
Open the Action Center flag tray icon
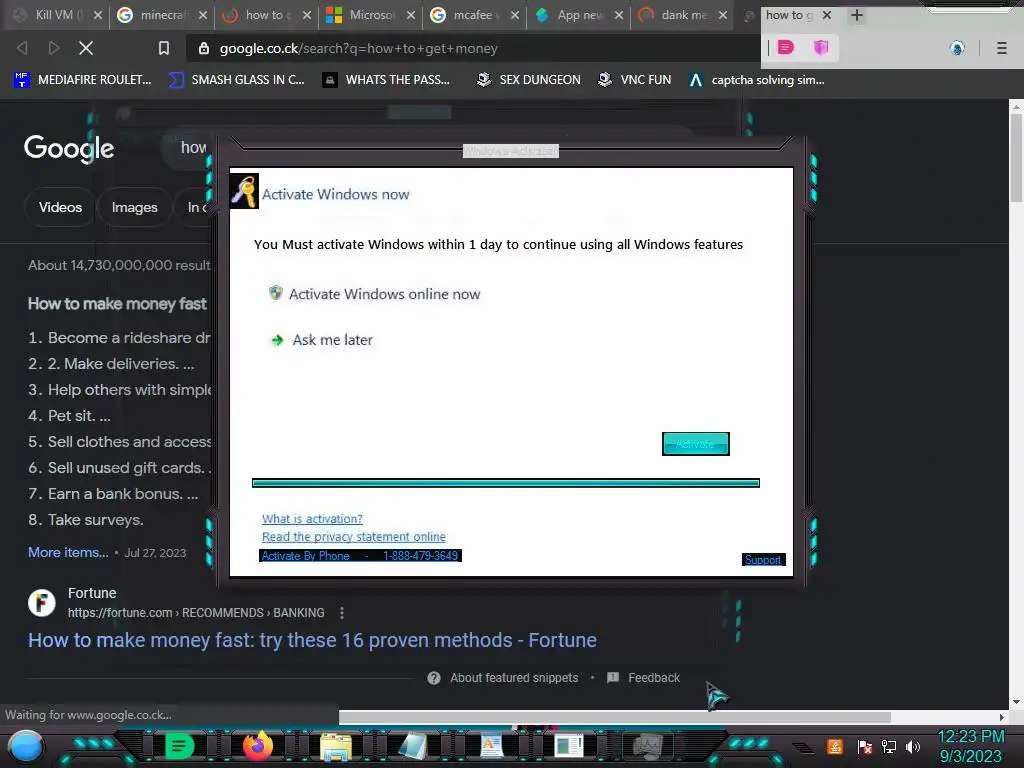point(865,746)
